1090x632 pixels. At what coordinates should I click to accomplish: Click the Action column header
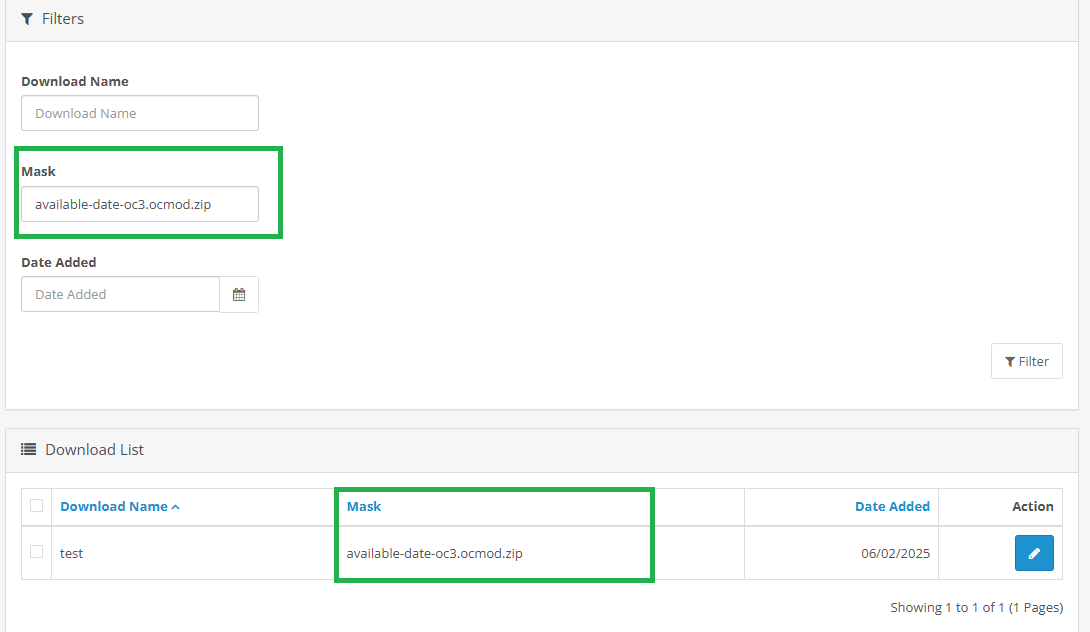tap(1032, 507)
